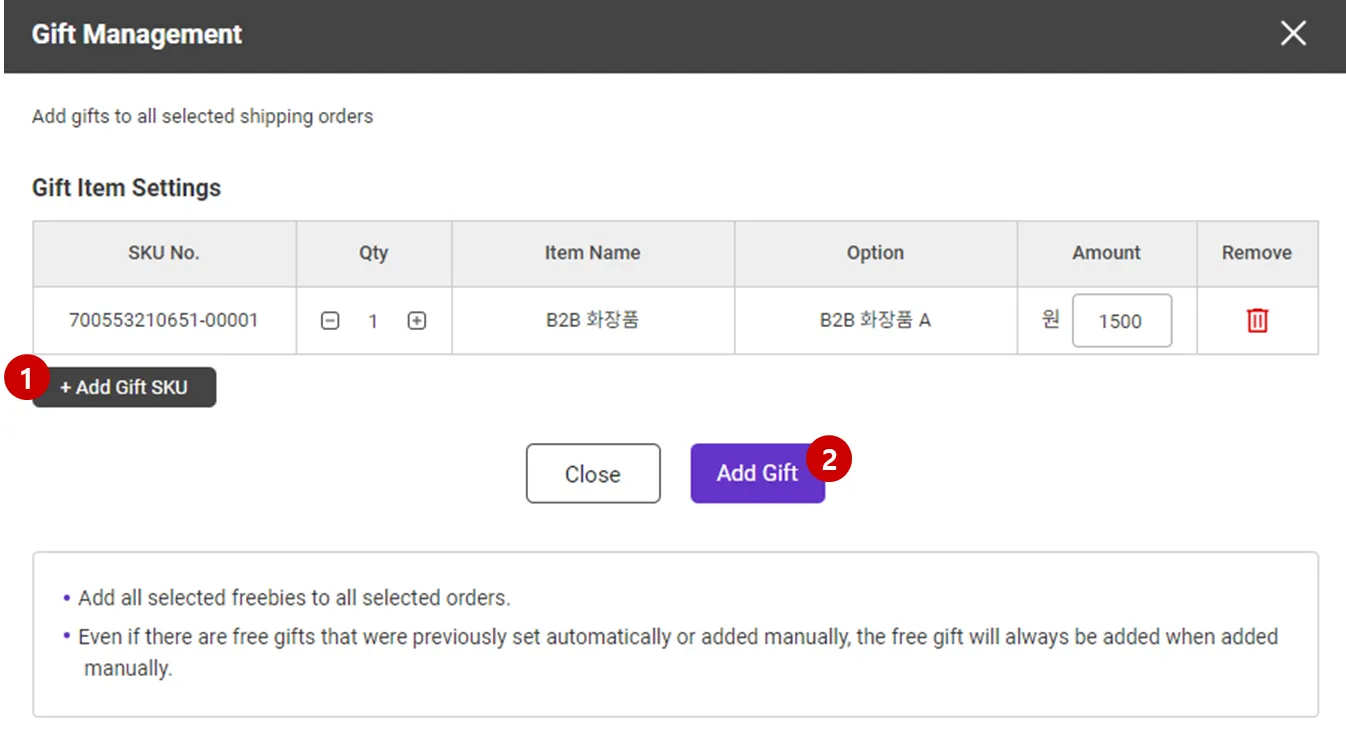Click the B2B 화장품 A option cell
The height and width of the screenshot is (749, 1346).
(875, 321)
